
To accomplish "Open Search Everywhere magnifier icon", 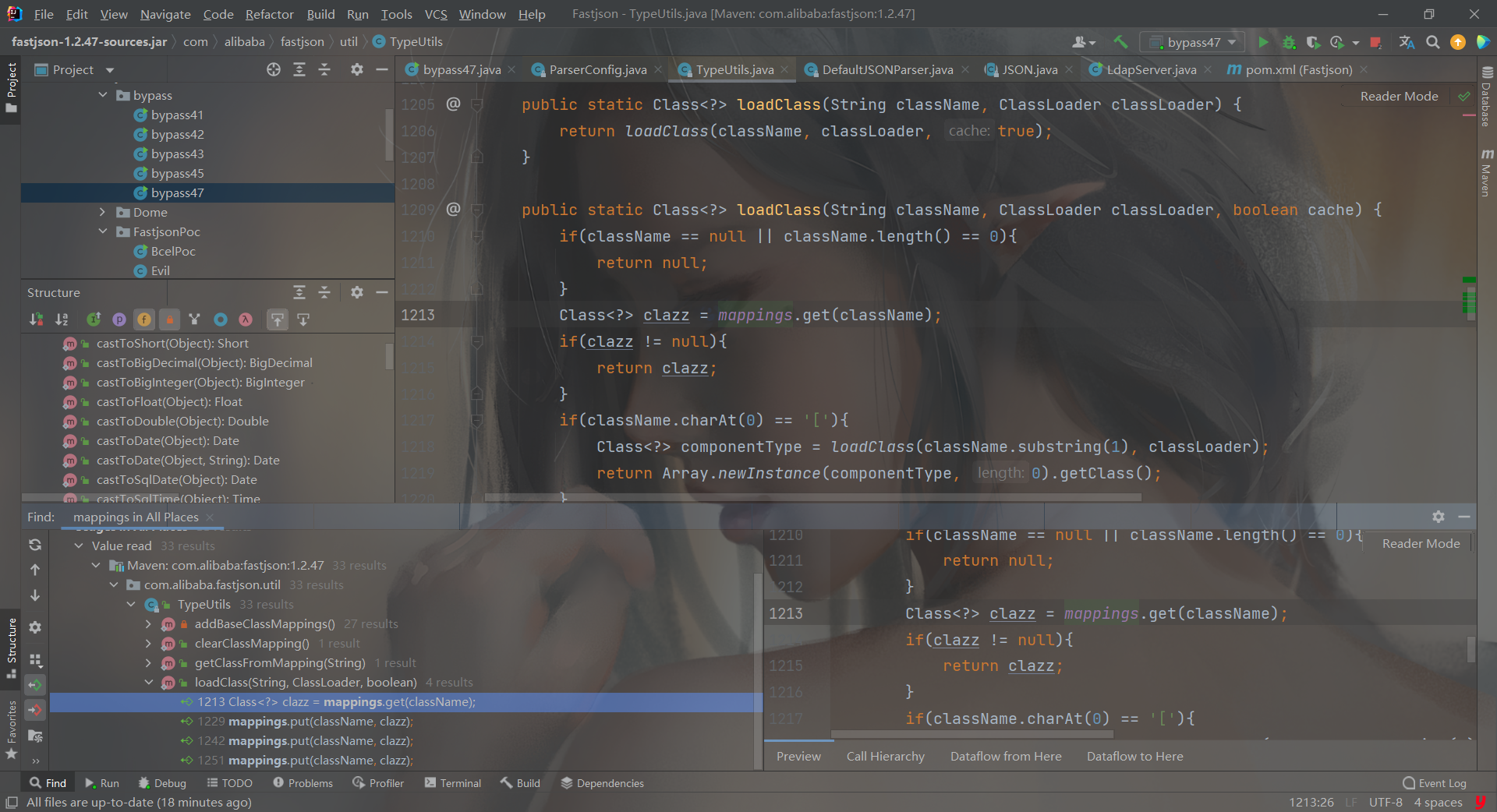I will point(1432,42).
